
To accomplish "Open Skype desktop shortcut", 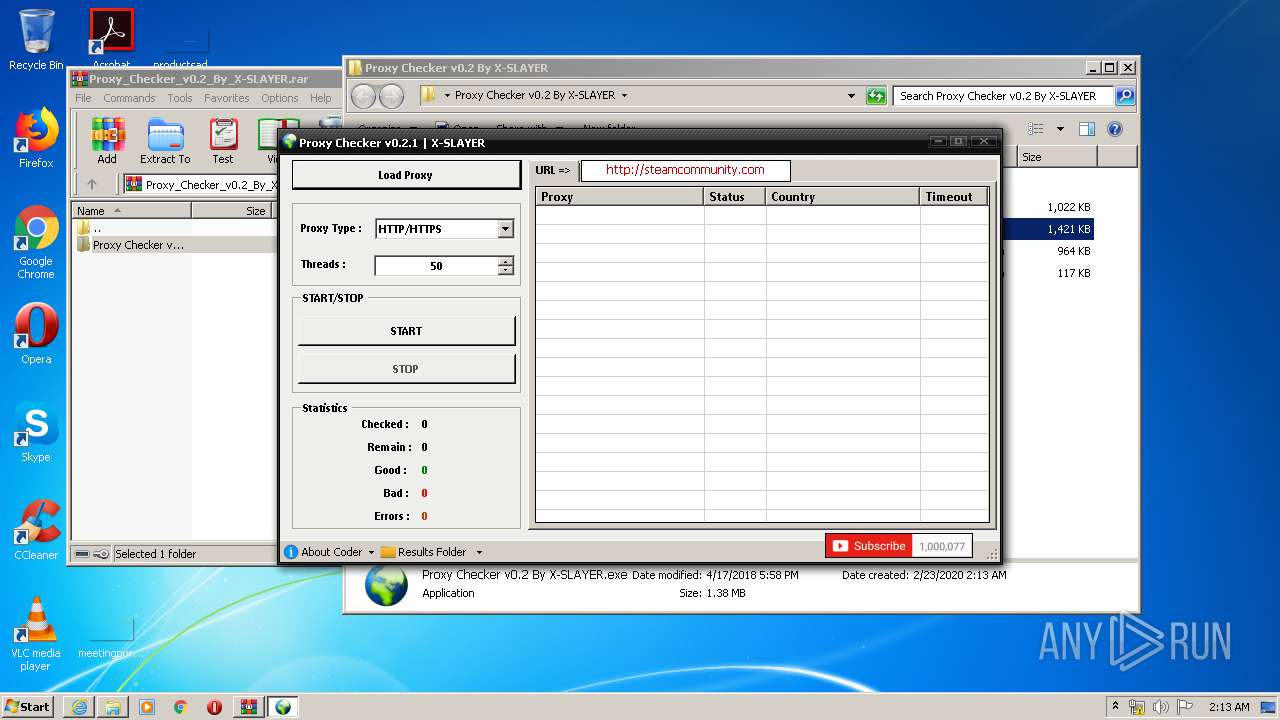I will (36, 432).
